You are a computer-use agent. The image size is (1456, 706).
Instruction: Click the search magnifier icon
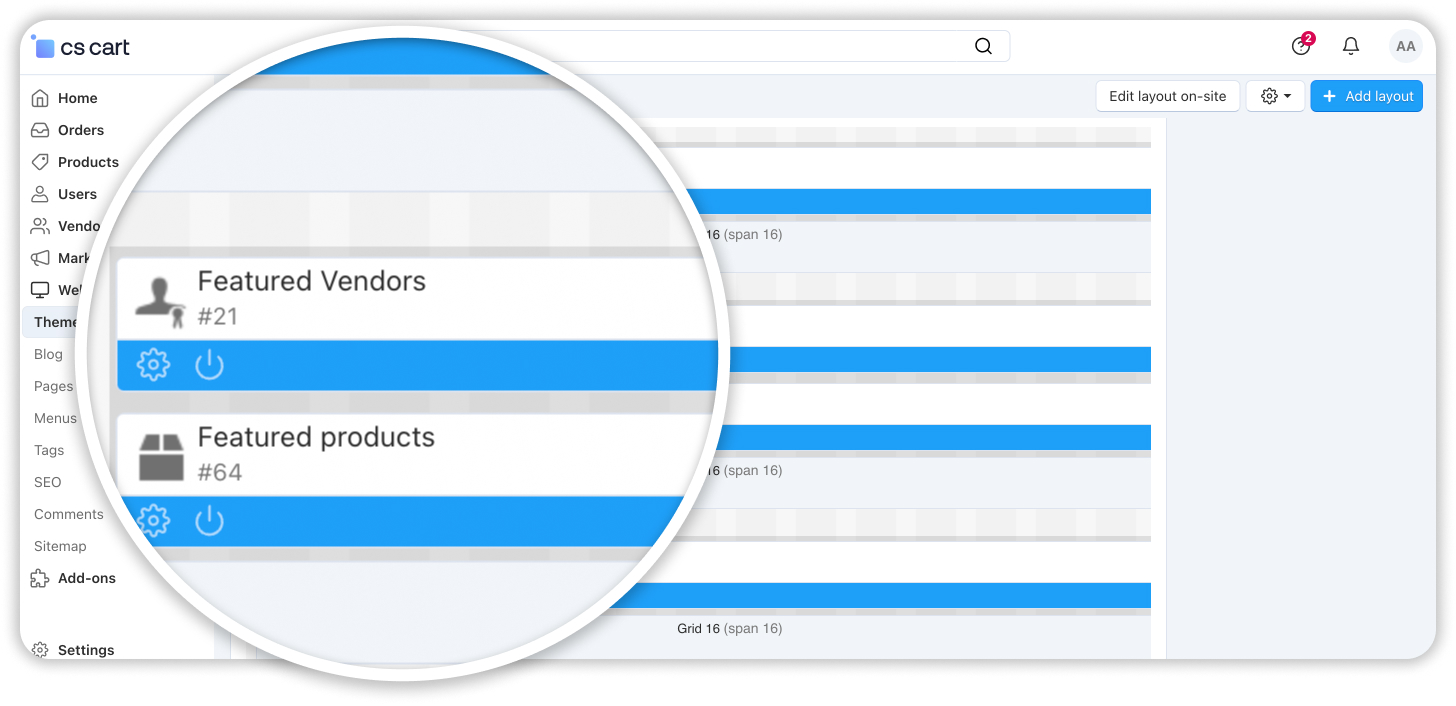click(983, 46)
